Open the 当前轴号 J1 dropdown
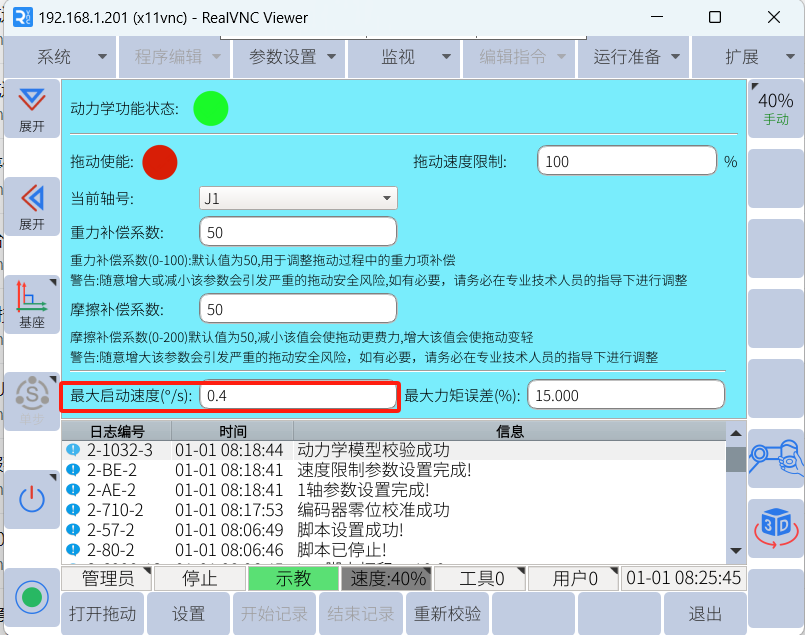Image resolution: width=805 pixels, height=635 pixels. coord(298,198)
